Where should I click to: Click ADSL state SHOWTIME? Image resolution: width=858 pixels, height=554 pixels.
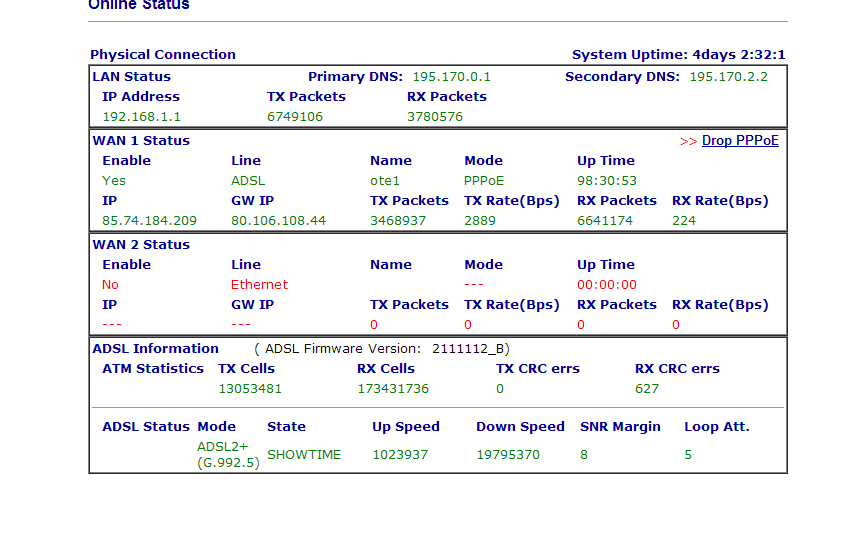click(x=304, y=455)
